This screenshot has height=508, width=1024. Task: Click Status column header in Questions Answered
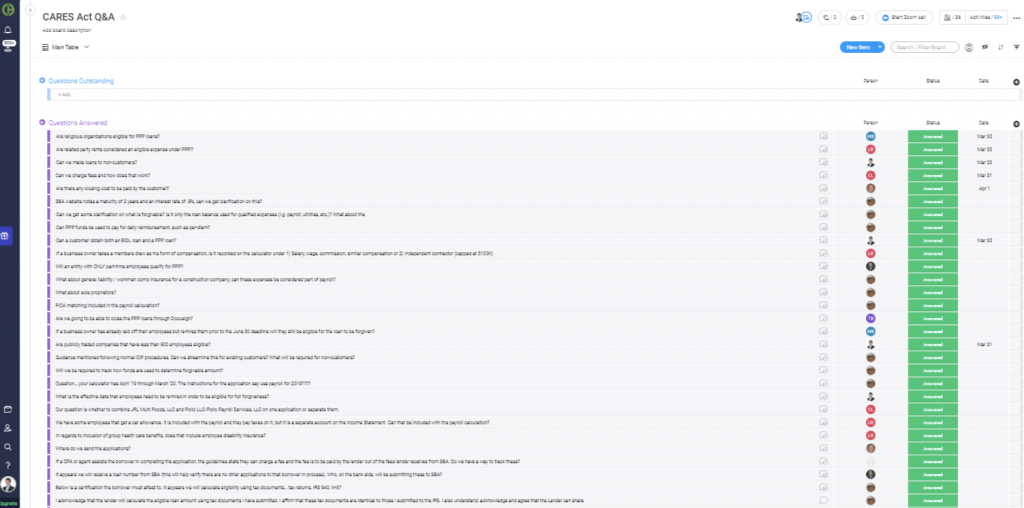(933, 123)
